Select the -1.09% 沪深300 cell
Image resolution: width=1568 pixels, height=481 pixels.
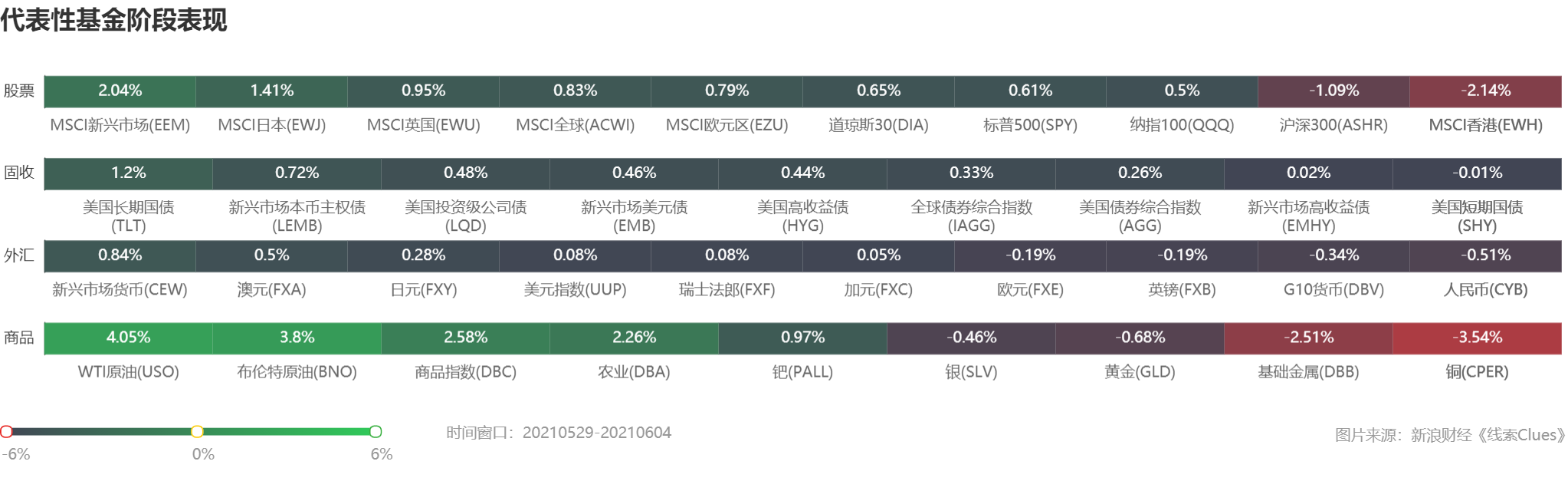point(1333,91)
